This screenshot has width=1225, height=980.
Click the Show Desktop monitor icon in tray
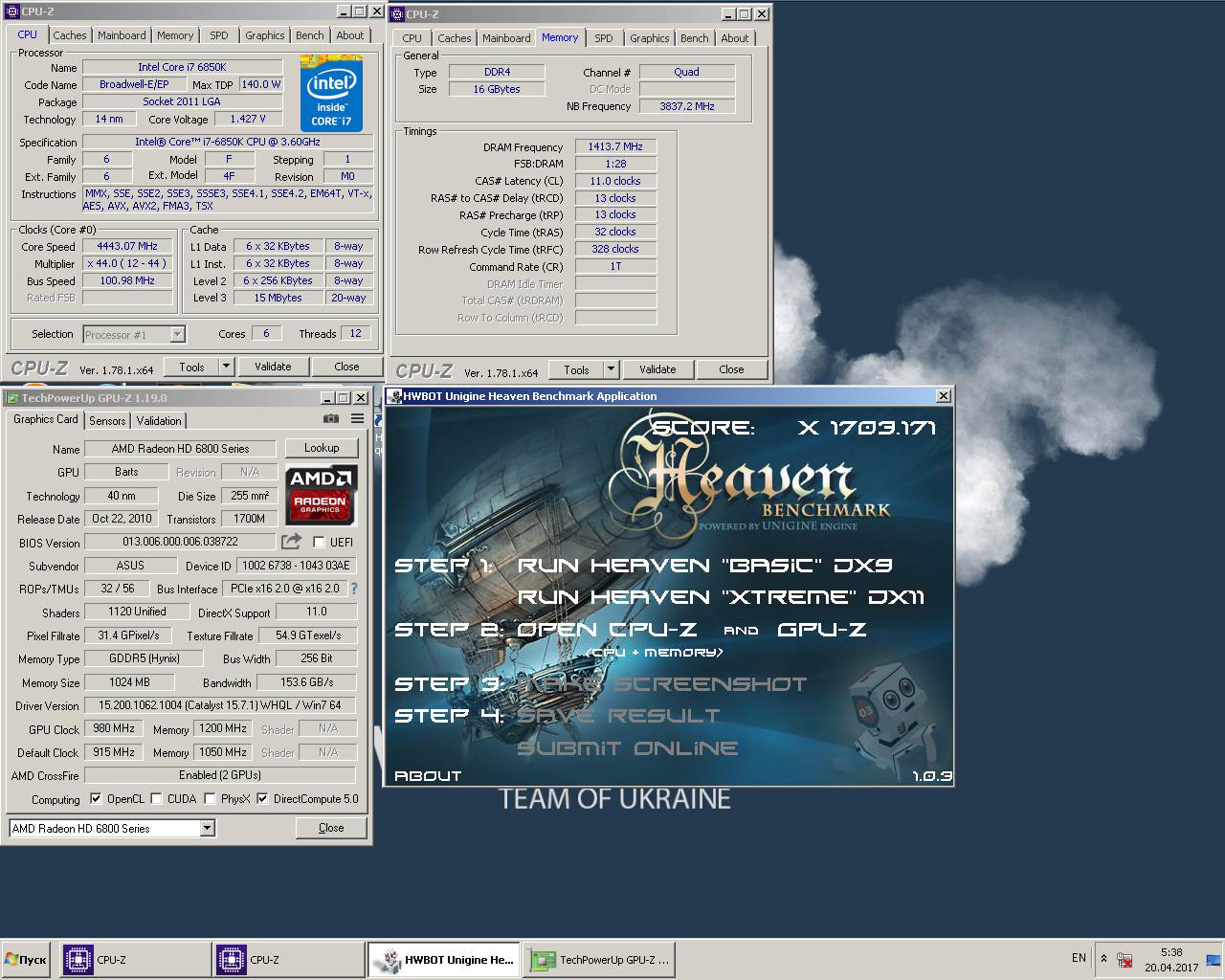1214,960
